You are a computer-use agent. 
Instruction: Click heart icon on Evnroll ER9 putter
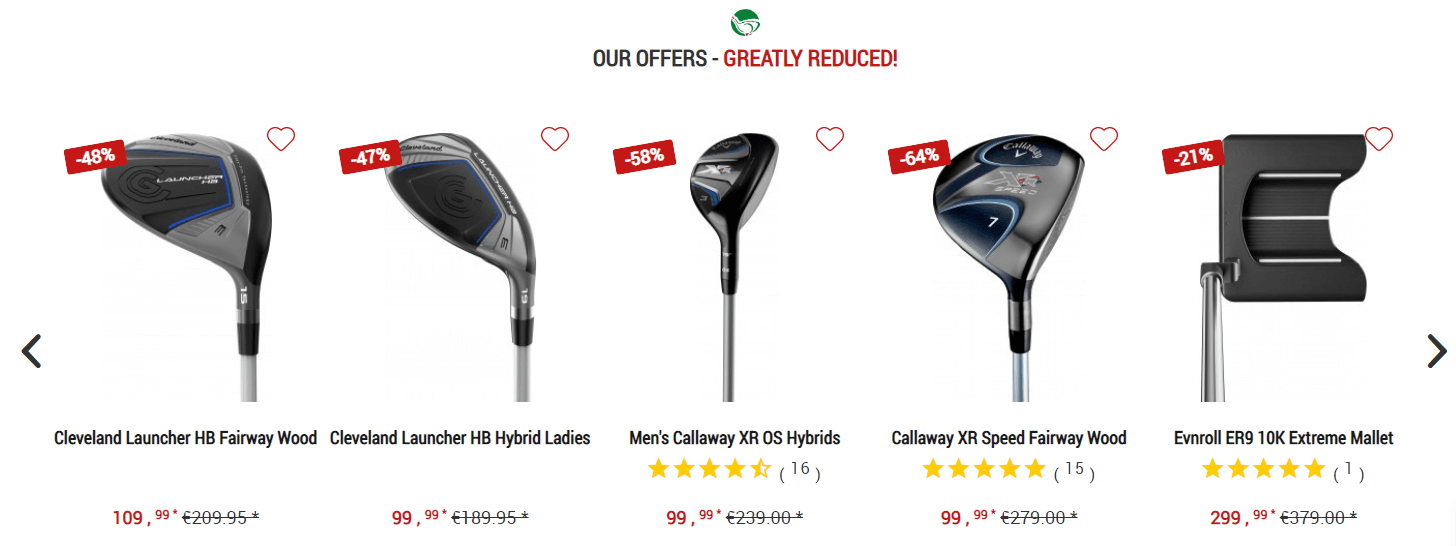click(1379, 139)
